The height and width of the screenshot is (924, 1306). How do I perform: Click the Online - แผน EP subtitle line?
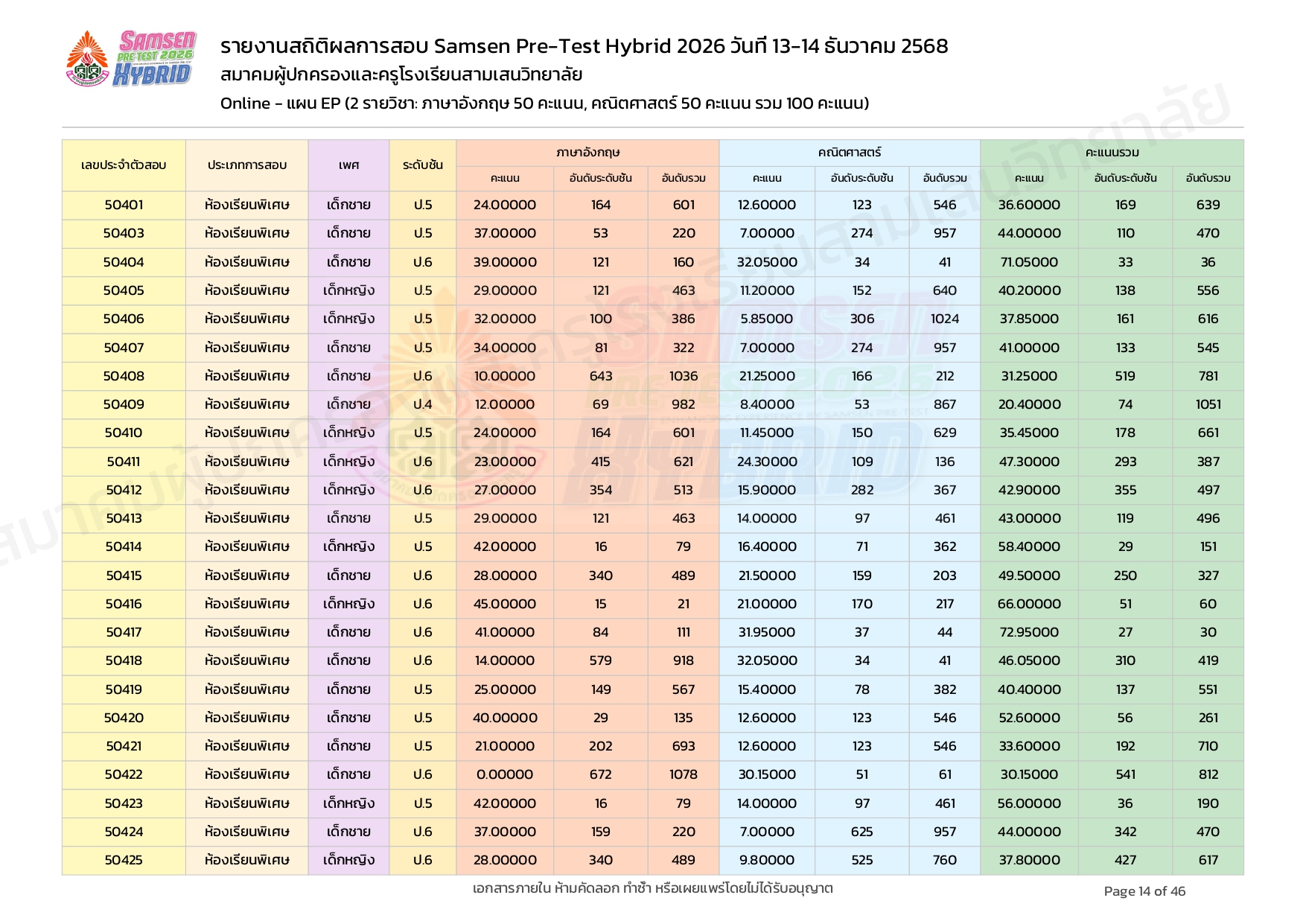544,103
